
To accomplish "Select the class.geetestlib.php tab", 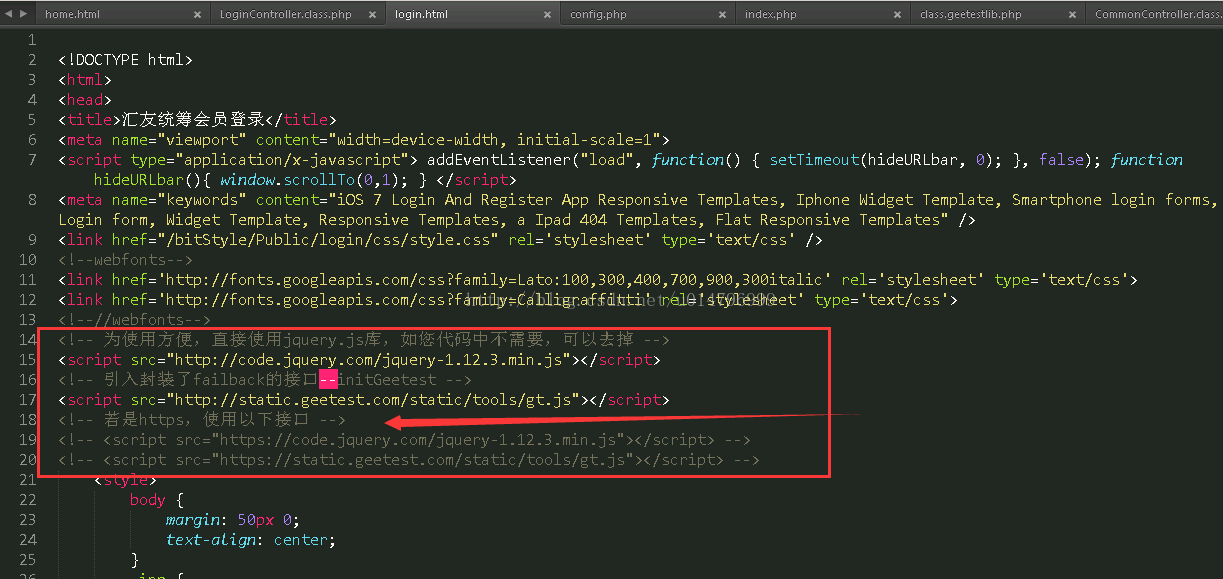I will pos(971,14).
